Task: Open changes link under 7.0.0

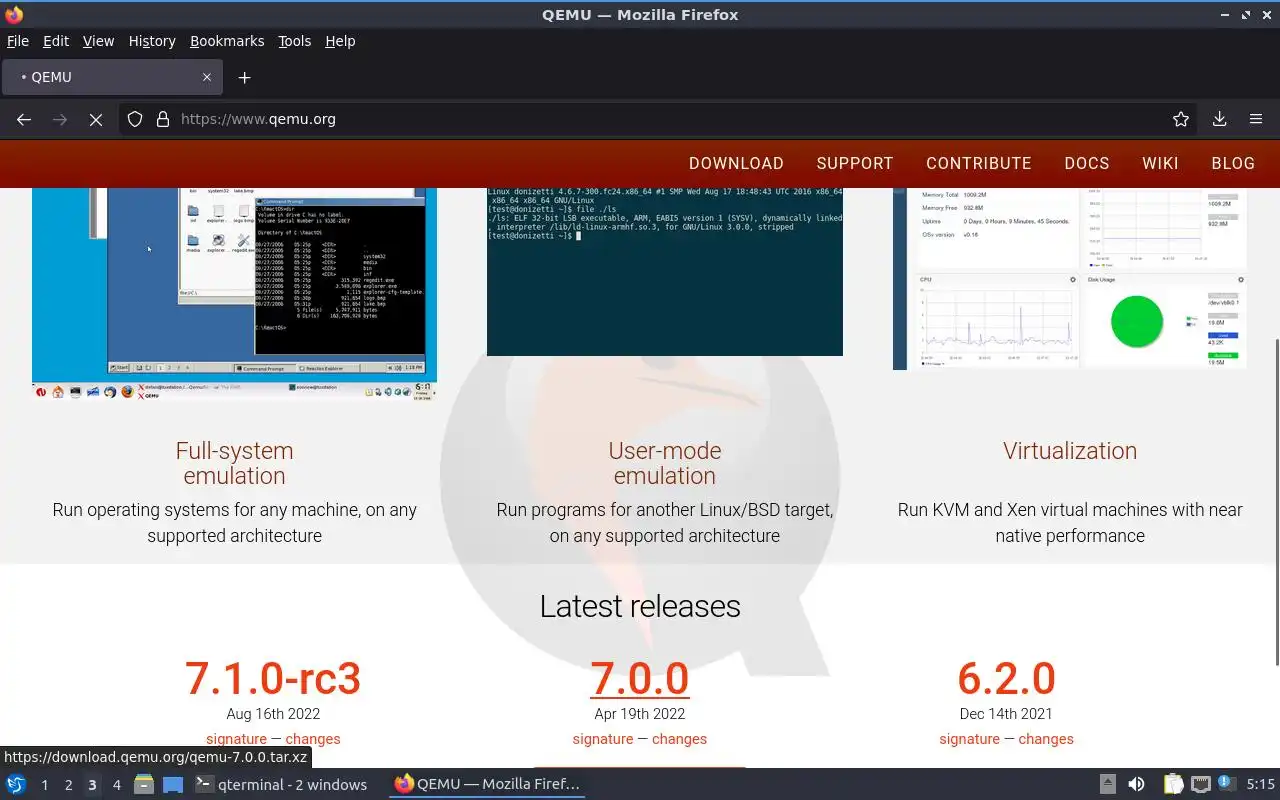Action: point(679,739)
